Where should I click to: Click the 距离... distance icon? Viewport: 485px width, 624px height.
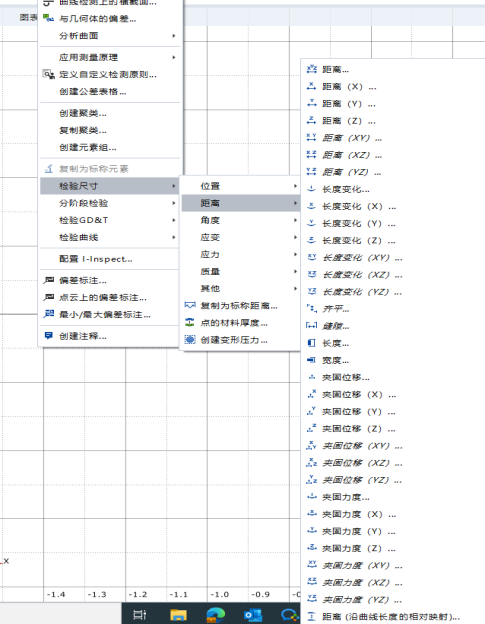pyautogui.click(x=312, y=69)
